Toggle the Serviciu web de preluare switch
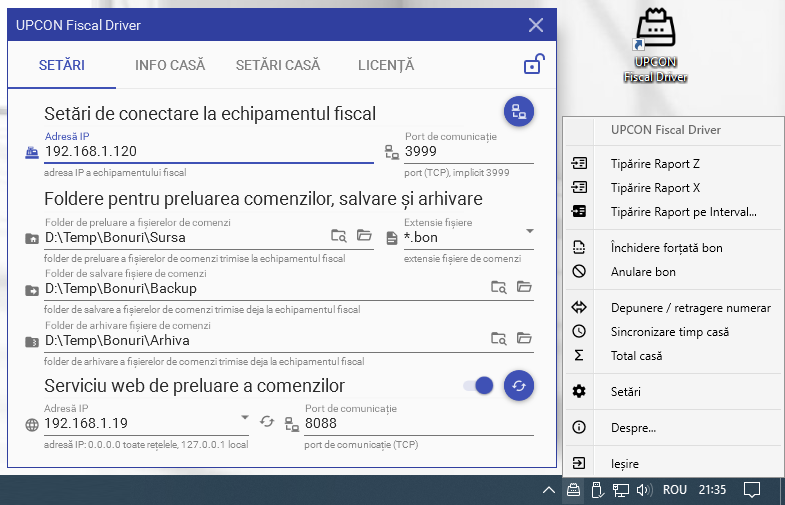 click(478, 385)
